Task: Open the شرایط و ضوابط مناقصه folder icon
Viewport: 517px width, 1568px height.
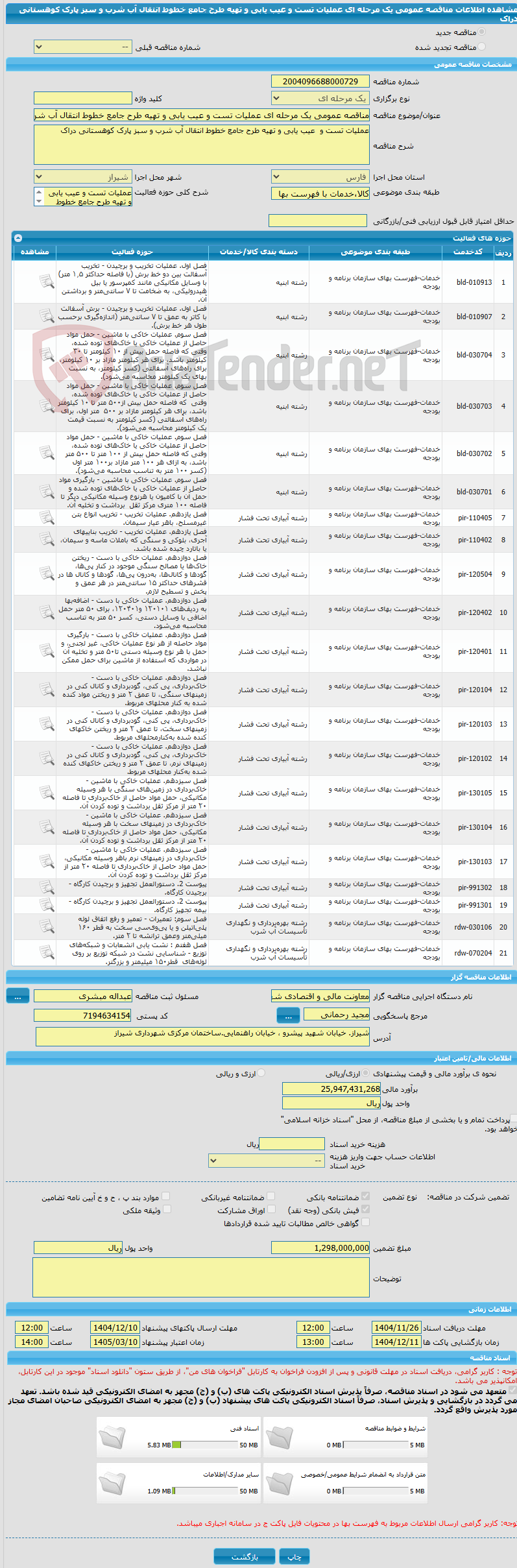Action: click(x=280, y=1437)
